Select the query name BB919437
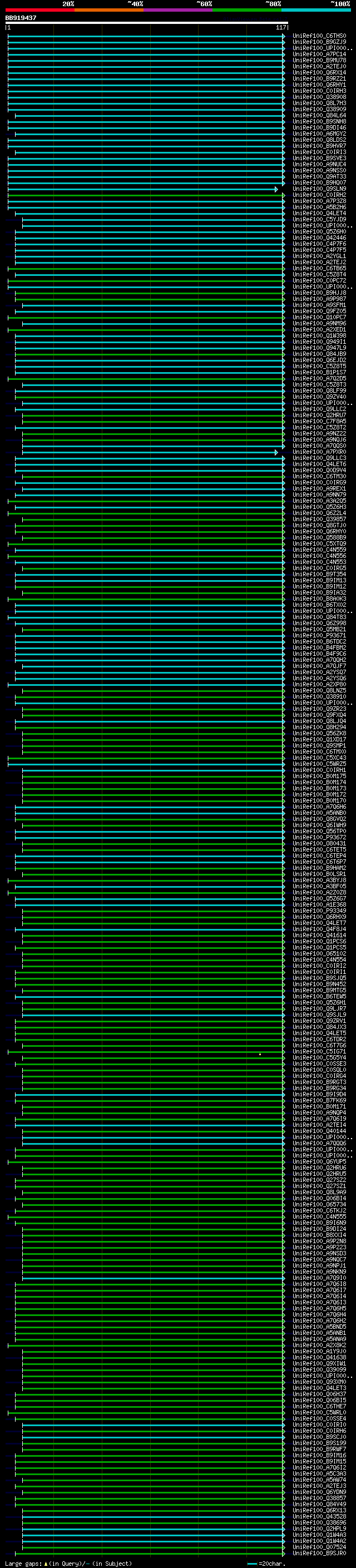Image resolution: width=356 pixels, height=1568 pixels. [21, 18]
